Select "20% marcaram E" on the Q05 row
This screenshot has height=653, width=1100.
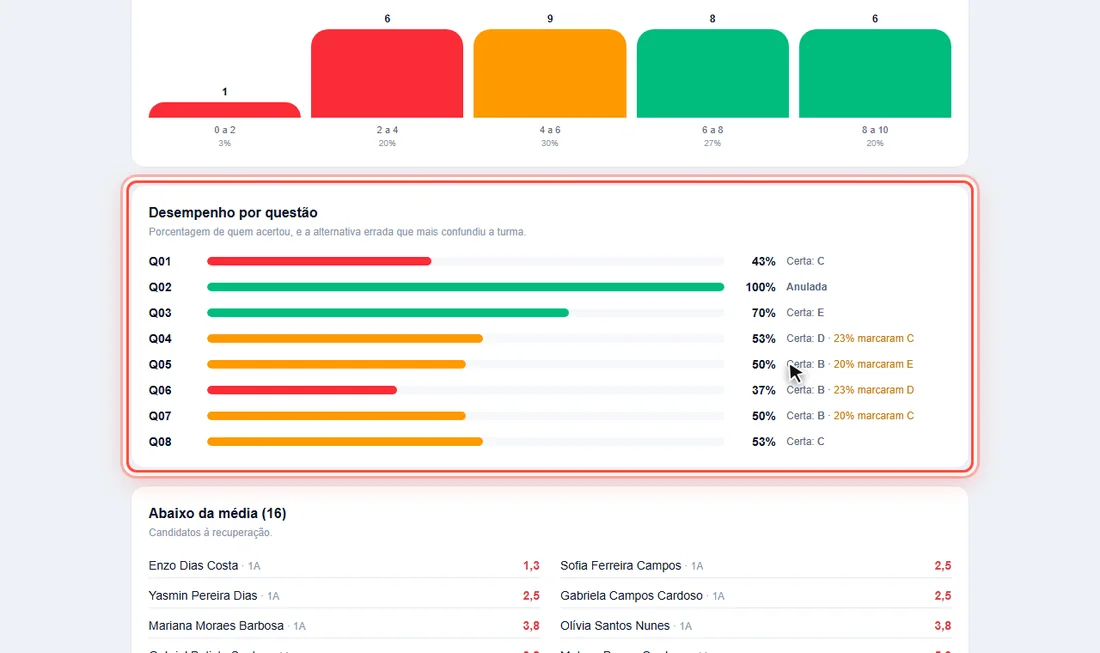(873, 364)
